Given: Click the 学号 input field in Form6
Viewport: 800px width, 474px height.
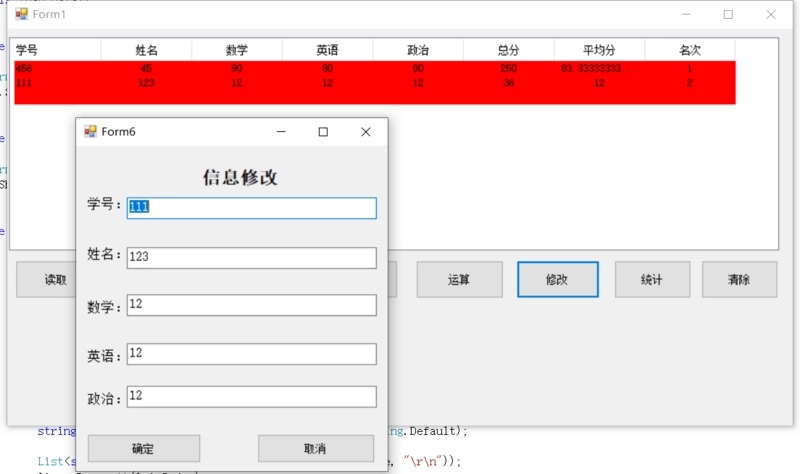Looking at the screenshot, I should click(x=252, y=208).
